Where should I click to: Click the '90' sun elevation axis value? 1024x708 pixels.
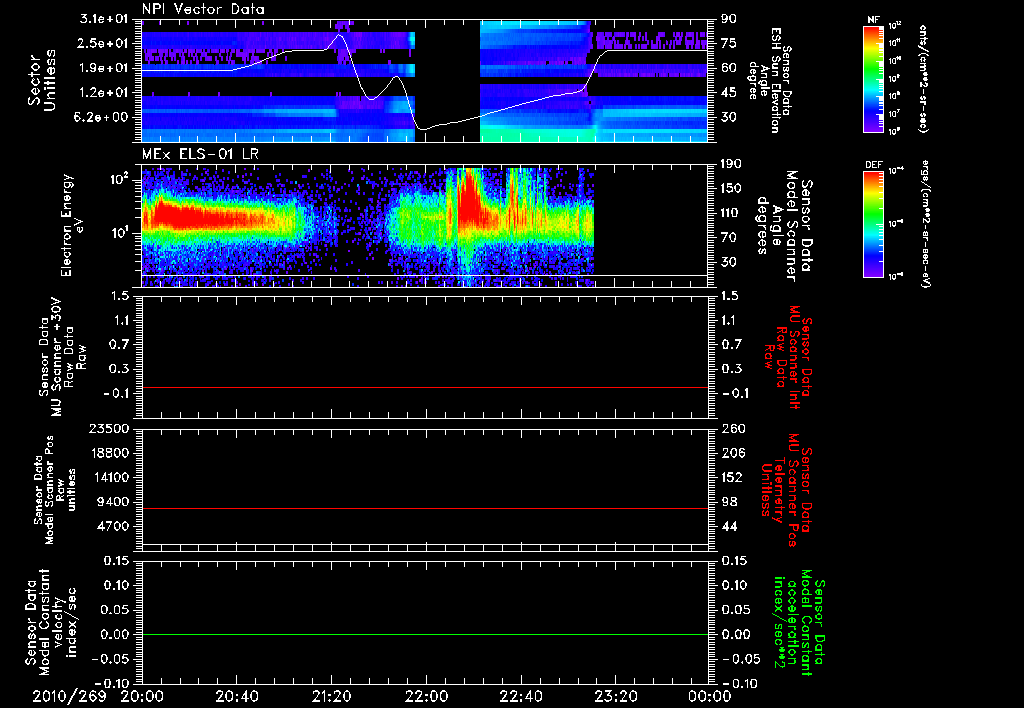(x=728, y=19)
